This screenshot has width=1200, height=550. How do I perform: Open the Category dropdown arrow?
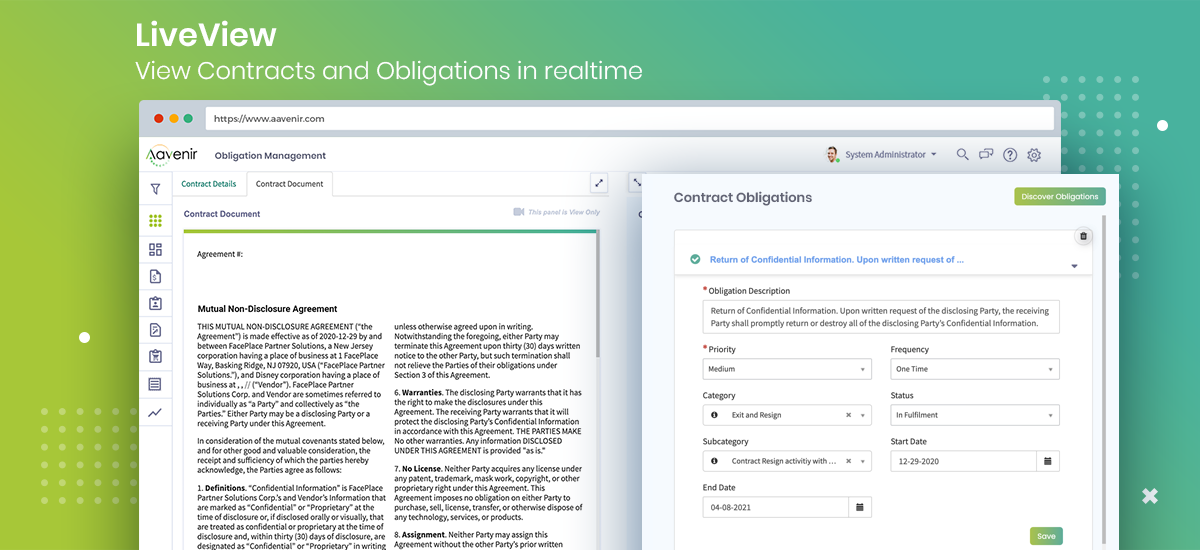(863, 415)
